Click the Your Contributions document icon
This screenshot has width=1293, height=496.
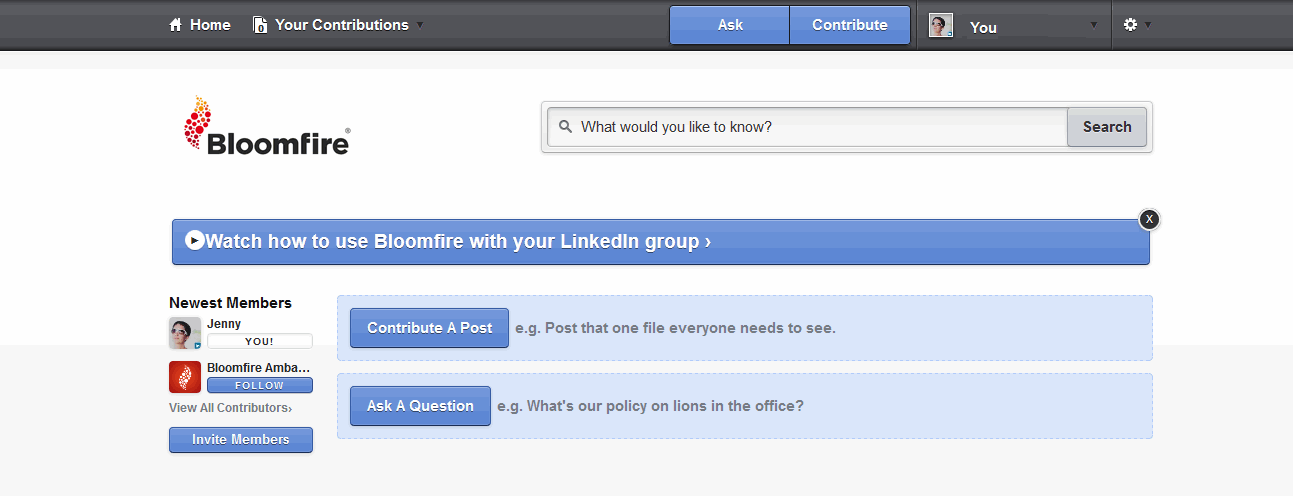tap(260, 25)
